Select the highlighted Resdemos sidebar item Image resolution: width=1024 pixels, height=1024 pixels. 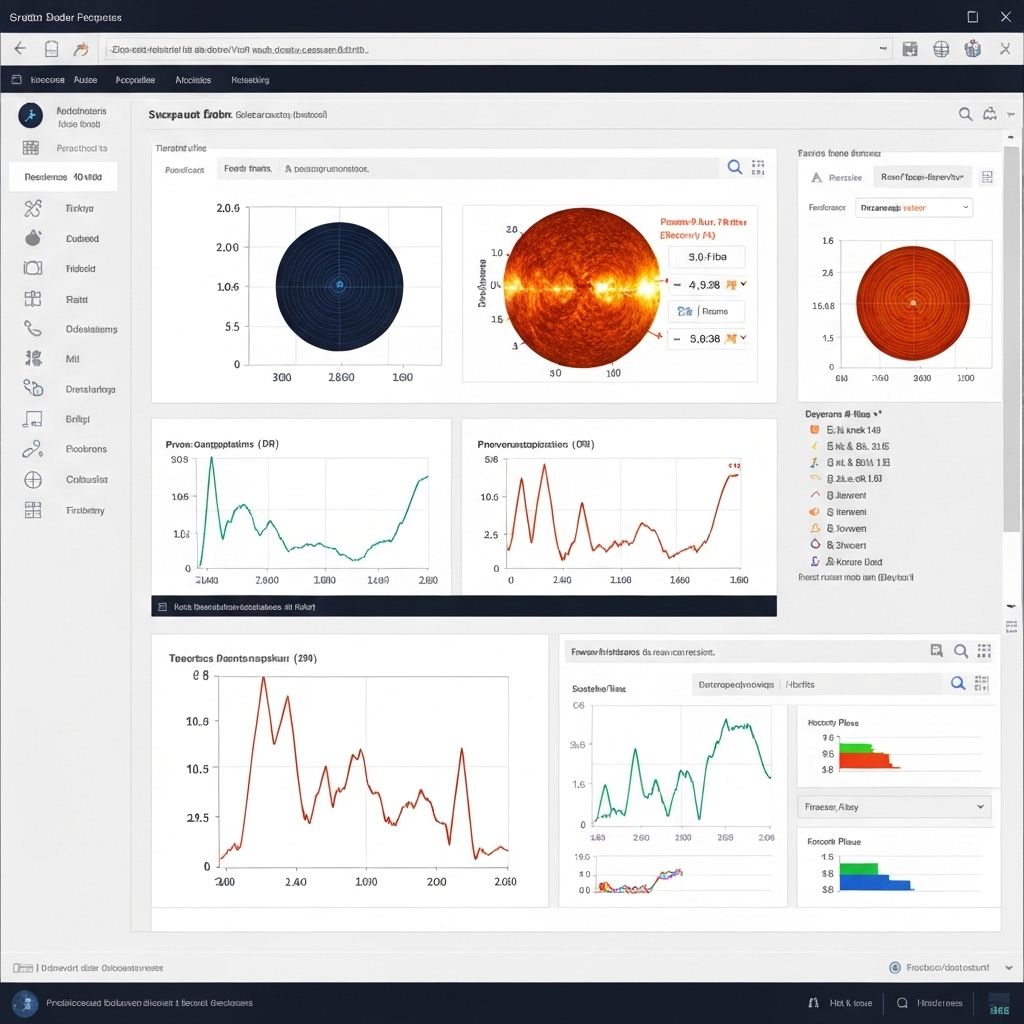tap(63, 177)
